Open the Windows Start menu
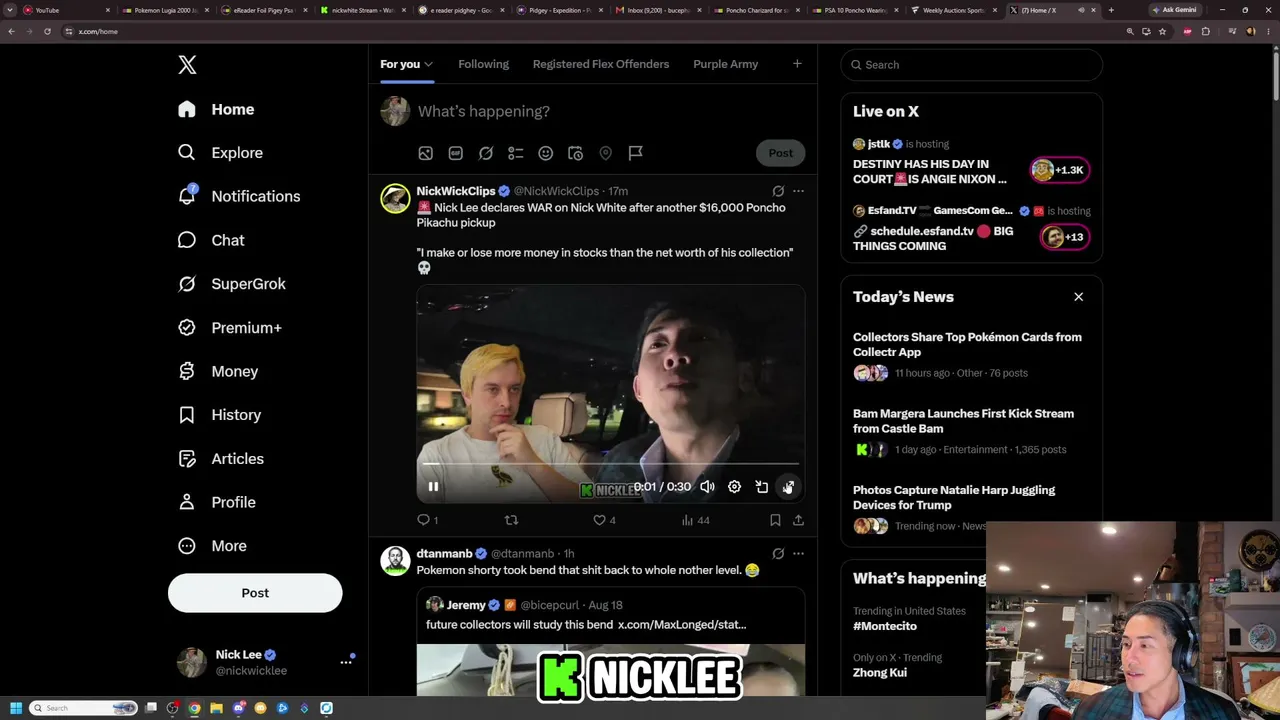The height and width of the screenshot is (720, 1280). point(15,708)
